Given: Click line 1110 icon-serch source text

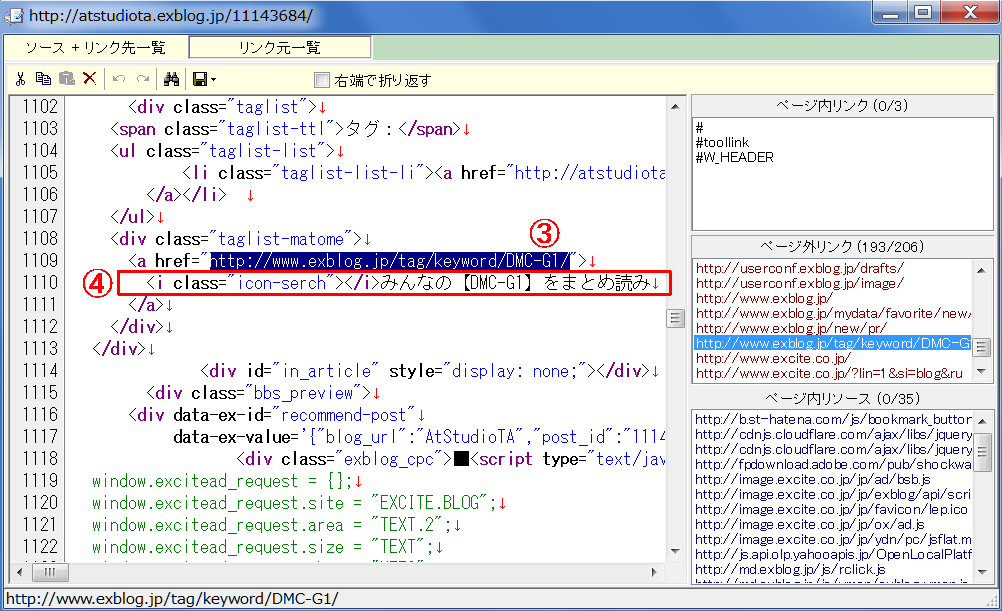Looking at the screenshot, I should (399, 283).
